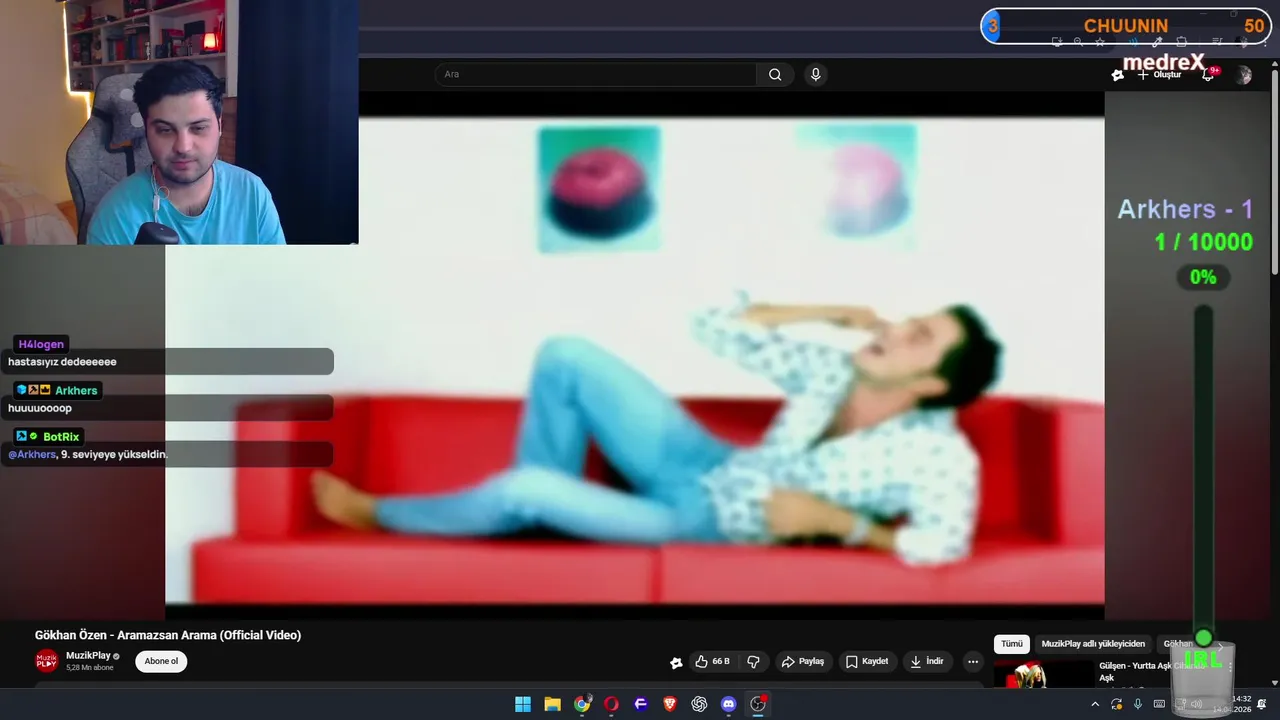Open the purple F app on the taskbar

pyautogui.click(x=641, y=704)
